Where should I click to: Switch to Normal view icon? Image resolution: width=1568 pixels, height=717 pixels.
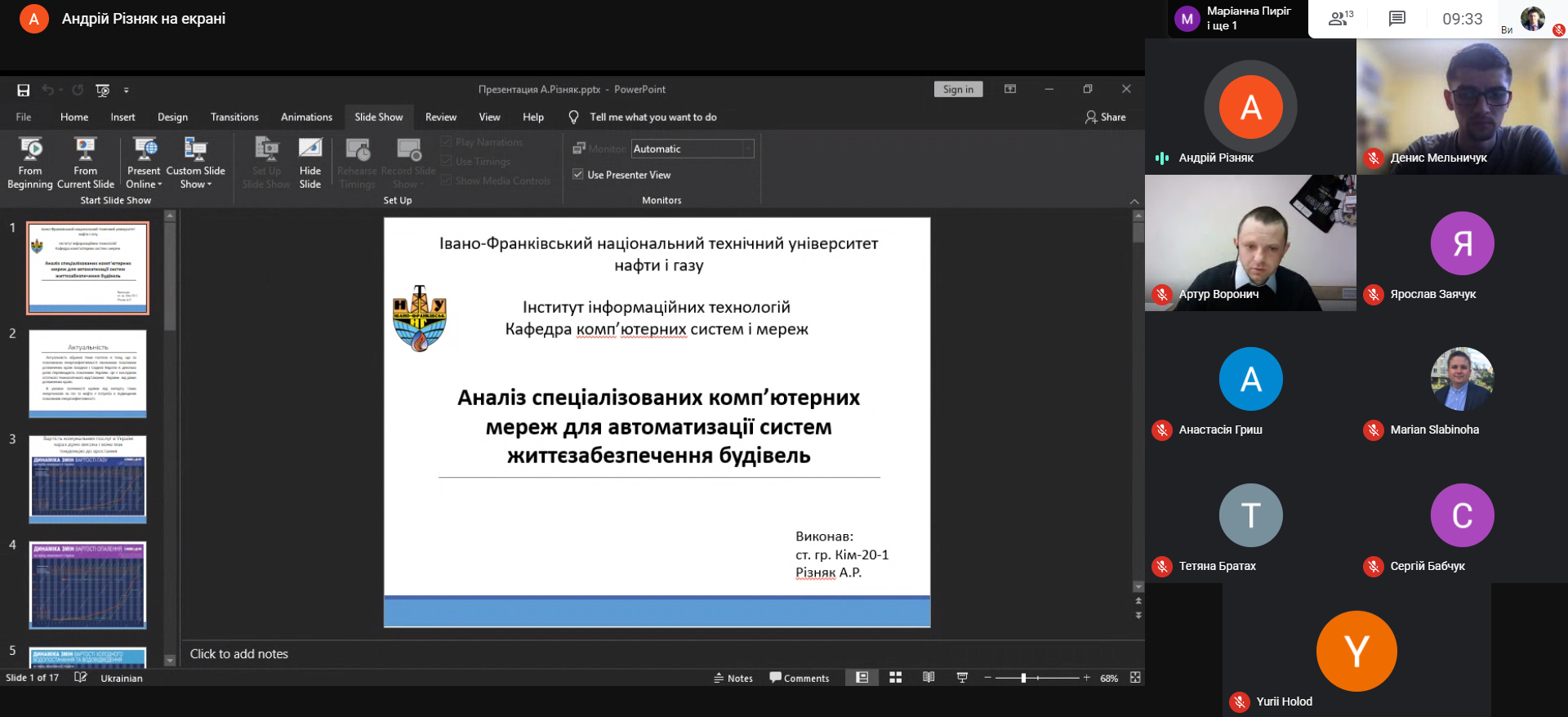(862, 677)
